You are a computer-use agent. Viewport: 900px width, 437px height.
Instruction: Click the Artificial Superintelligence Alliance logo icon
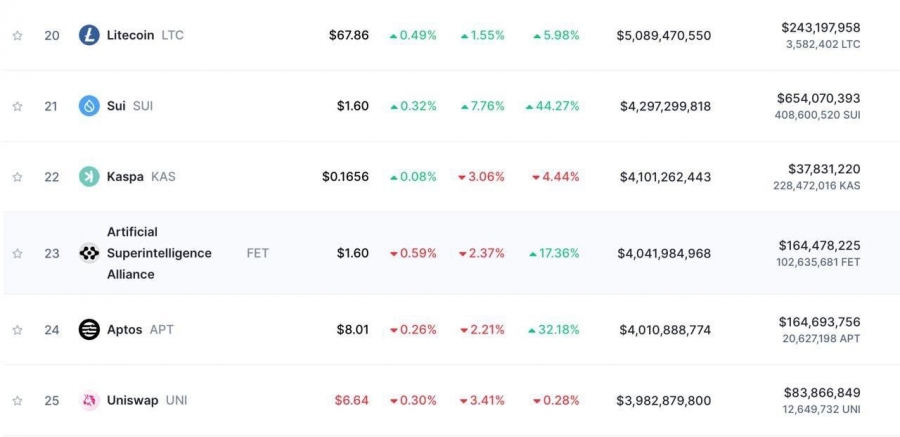(89, 253)
